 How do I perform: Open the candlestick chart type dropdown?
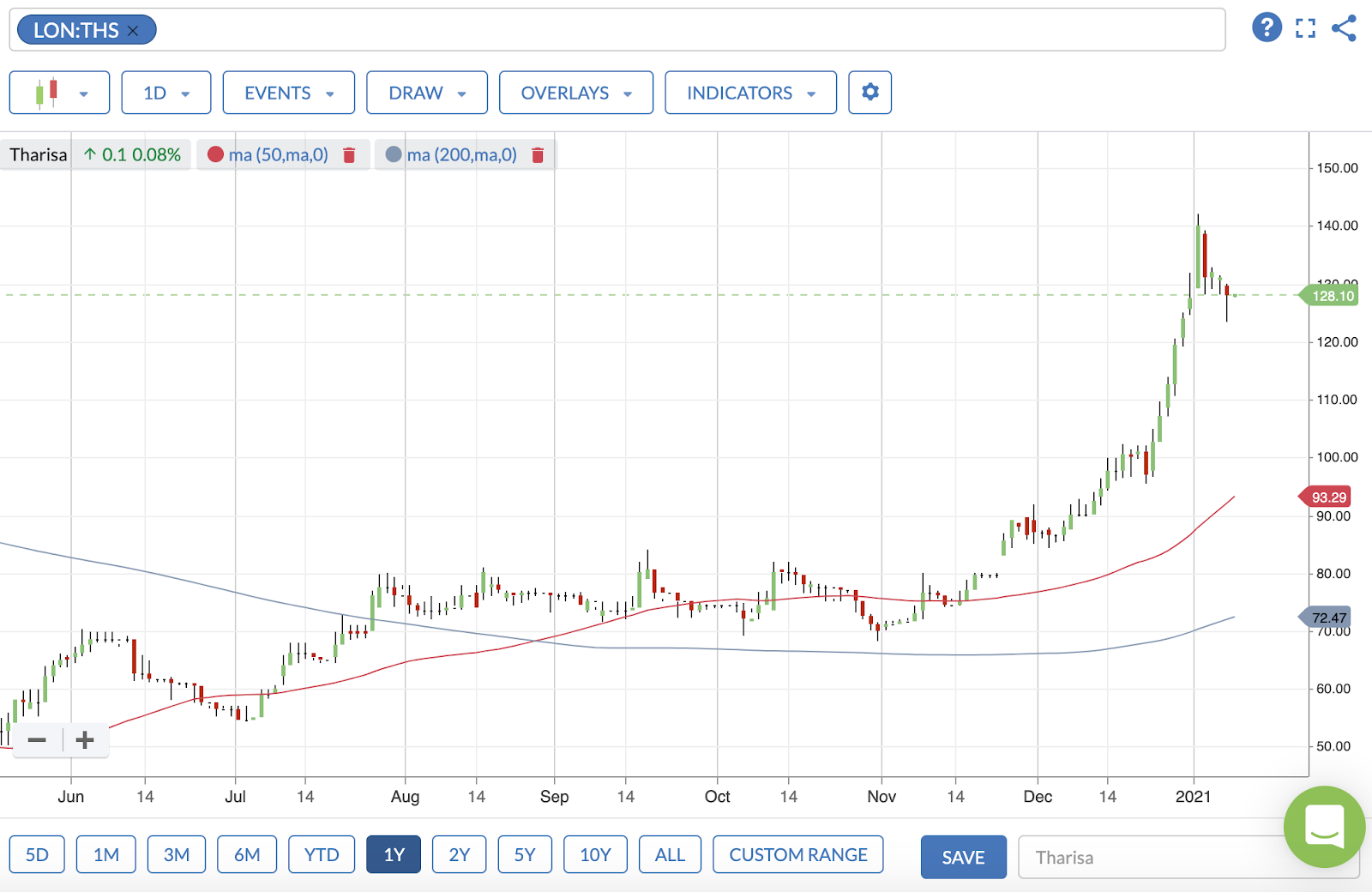(59, 93)
